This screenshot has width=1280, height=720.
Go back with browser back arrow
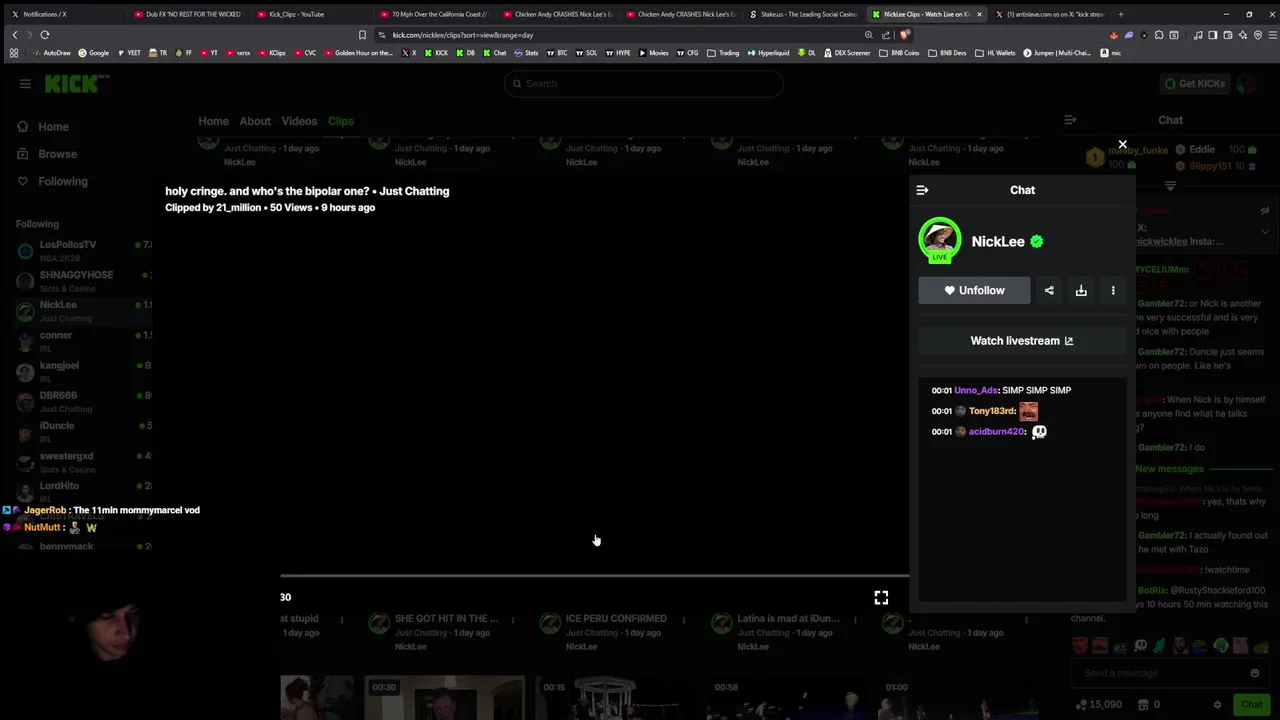[15, 35]
